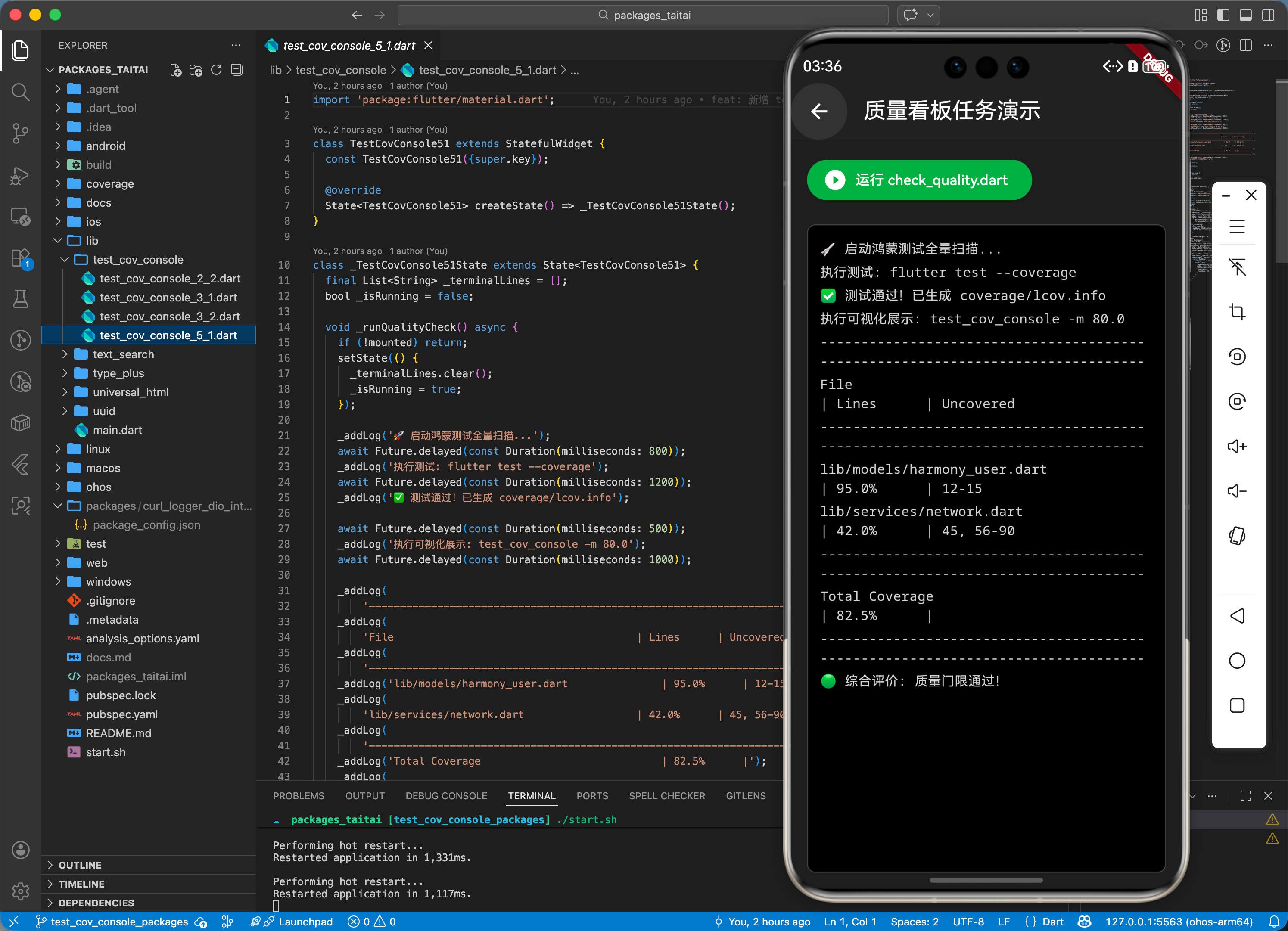Click the packages_taitai command center search field
The width and height of the screenshot is (1288, 931).
tap(643, 16)
